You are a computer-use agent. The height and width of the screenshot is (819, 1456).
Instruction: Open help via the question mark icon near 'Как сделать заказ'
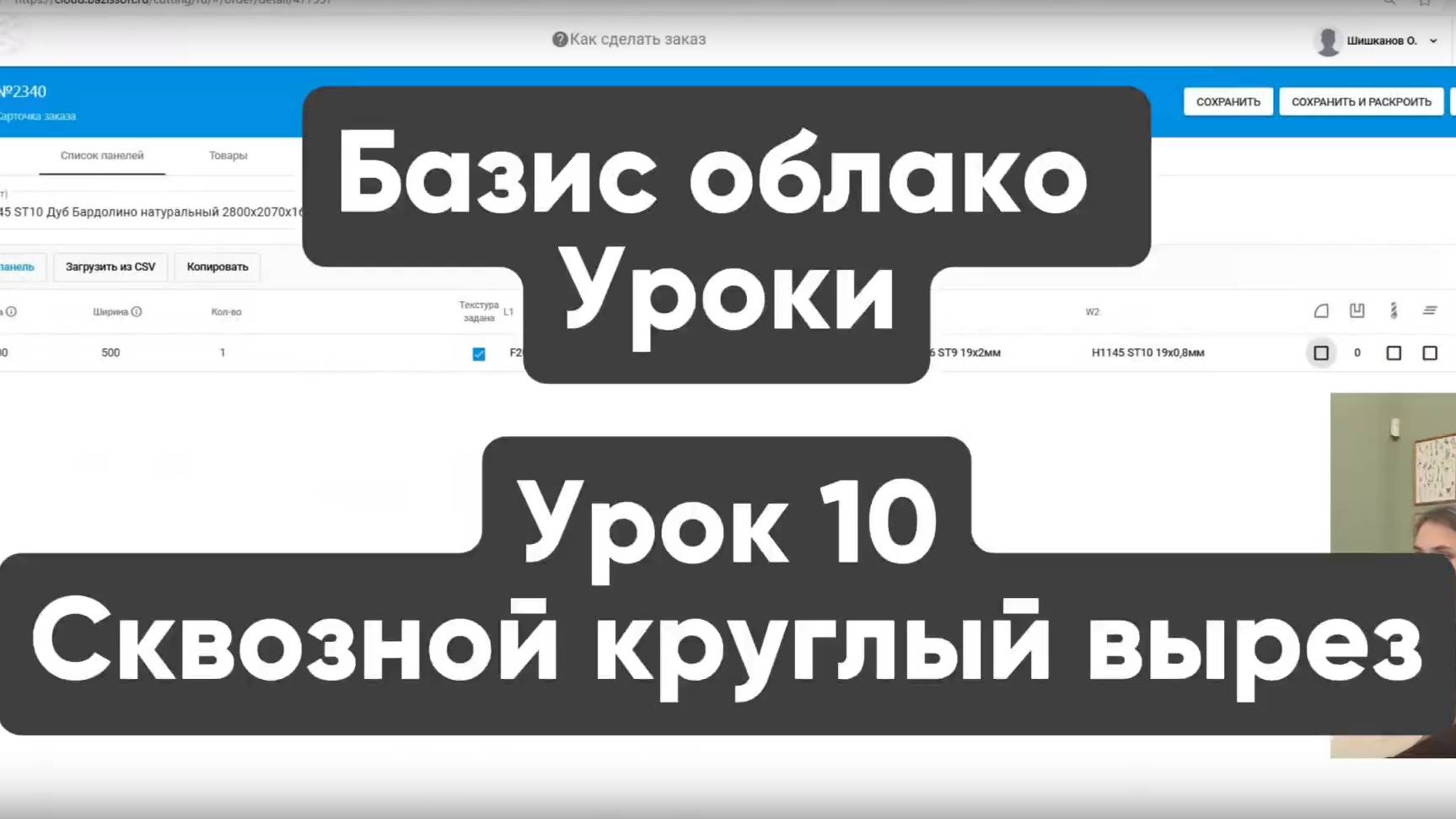[x=561, y=39]
